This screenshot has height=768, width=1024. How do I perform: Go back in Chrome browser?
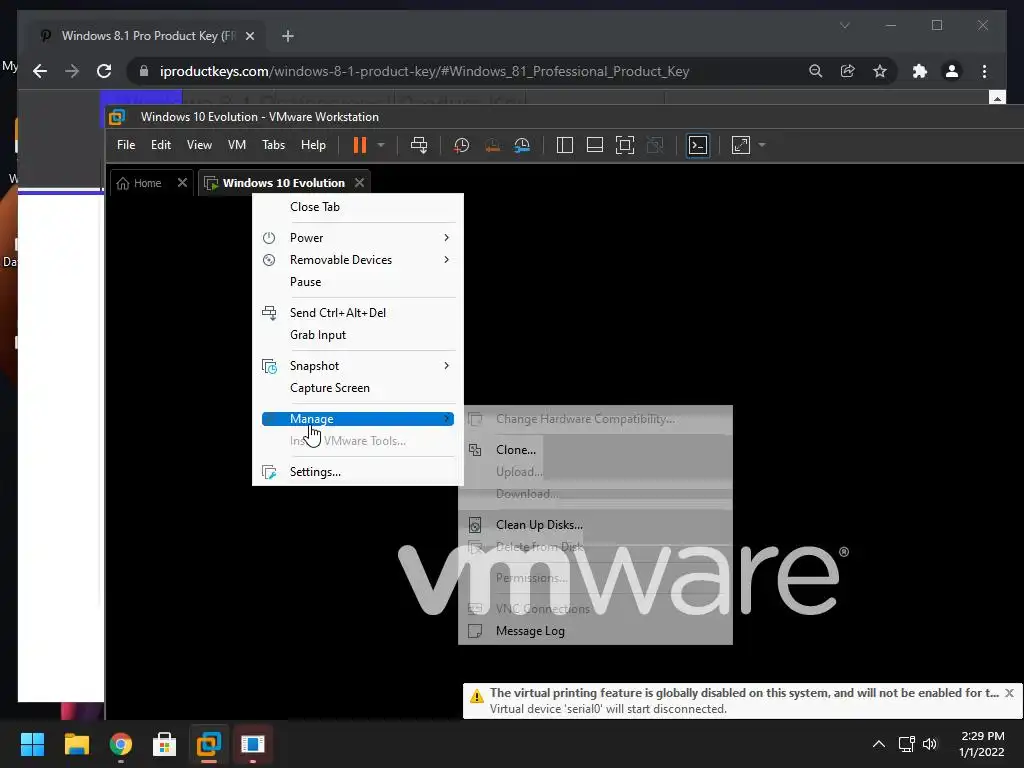(x=40, y=71)
